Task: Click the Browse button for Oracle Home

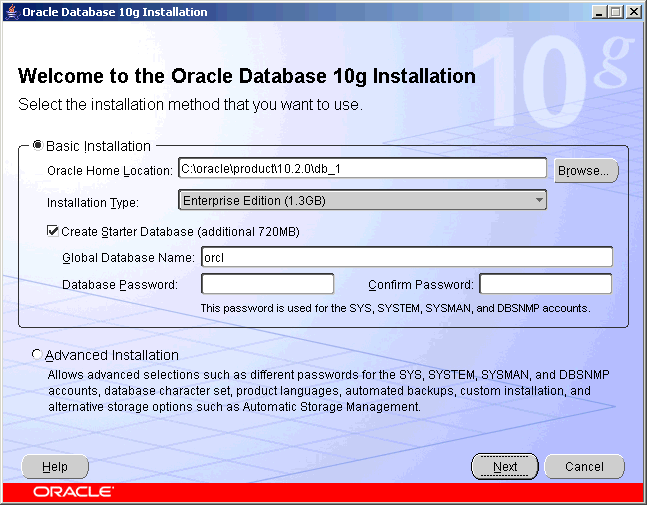Action: coord(585,171)
